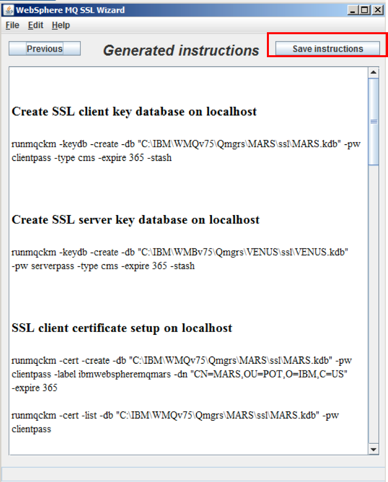Click the 'Create SSL server key database on localhost' heading

(135, 220)
